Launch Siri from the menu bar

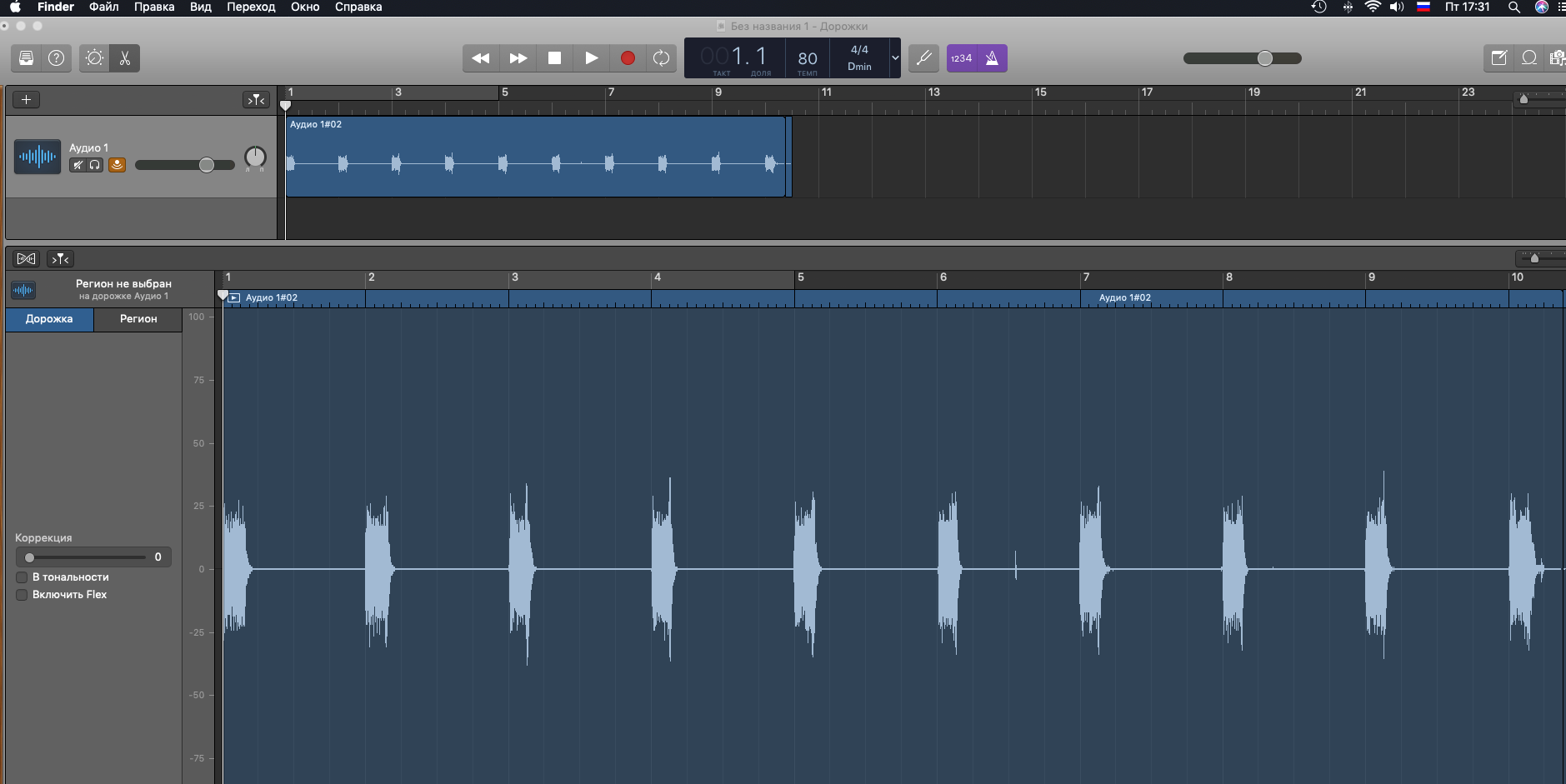point(1542,7)
